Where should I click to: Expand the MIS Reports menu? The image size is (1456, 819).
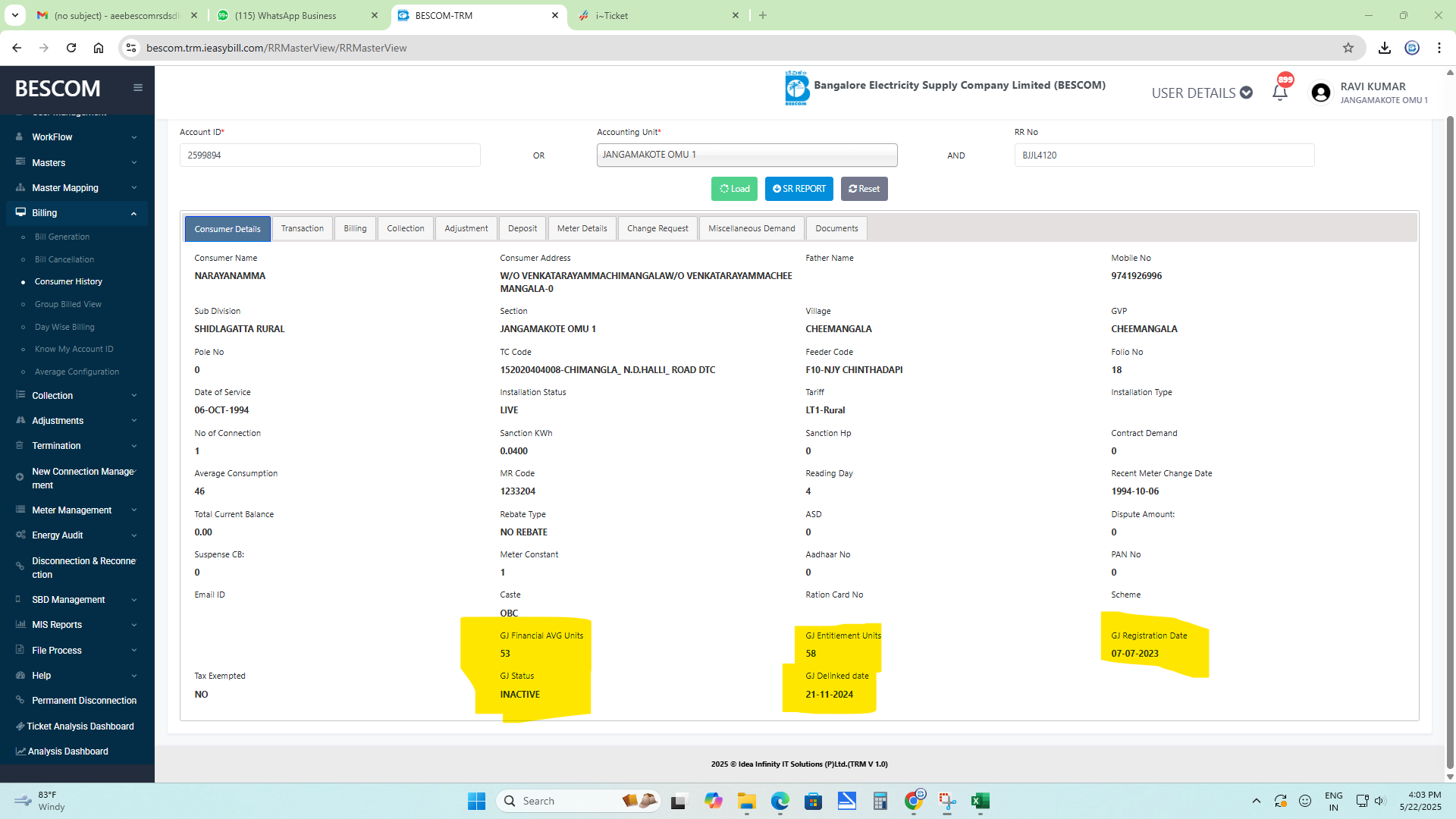(76, 625)
